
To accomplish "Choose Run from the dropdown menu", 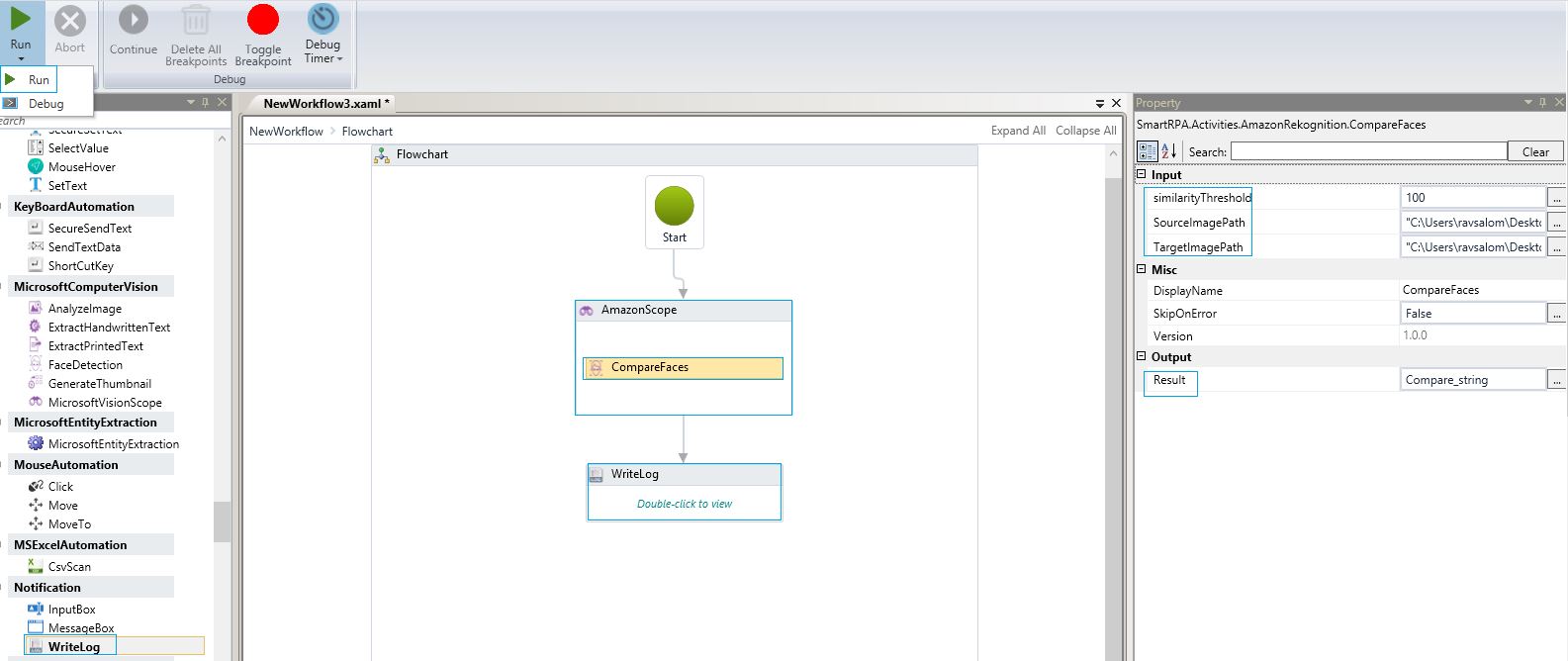I will [x=39, y=80].
